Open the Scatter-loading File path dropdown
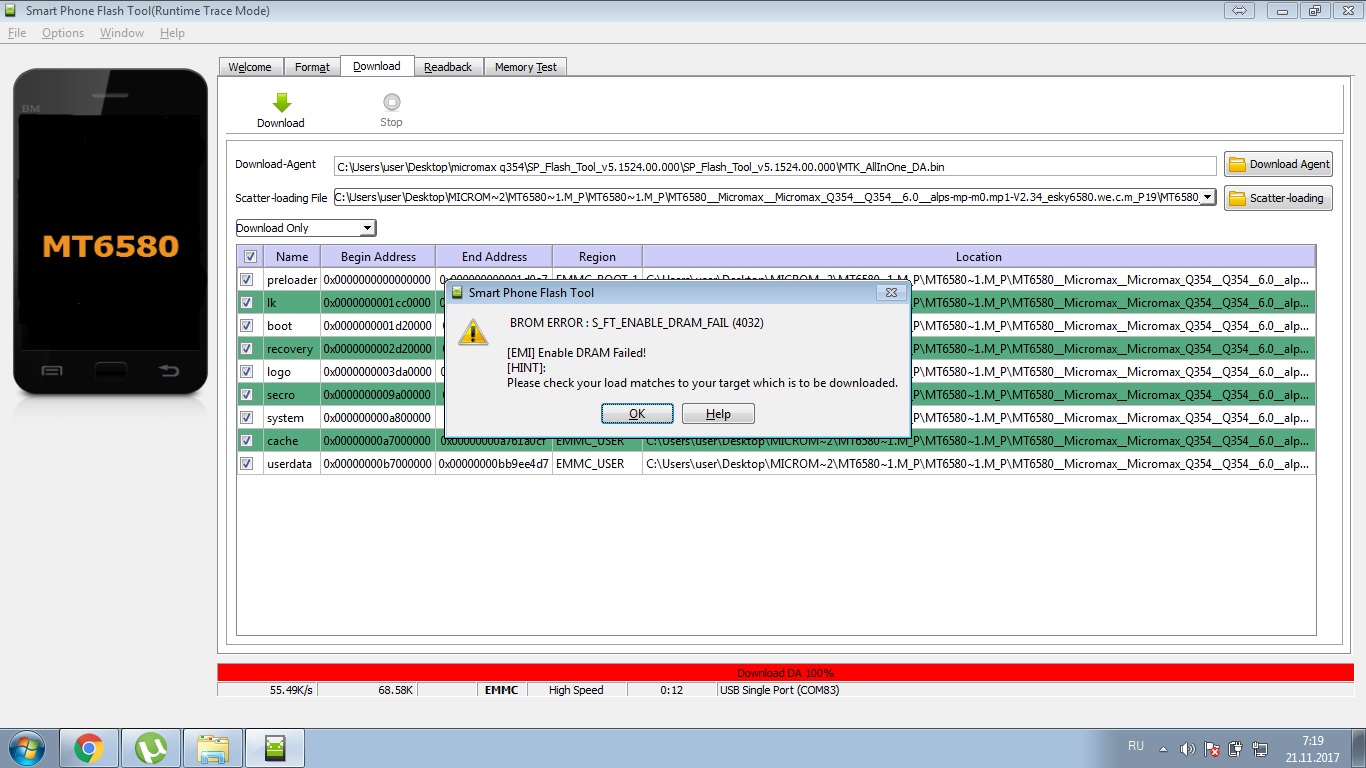Image resolution: width=1366 pixels, height=768 pixels. [x=1207, y=197]
